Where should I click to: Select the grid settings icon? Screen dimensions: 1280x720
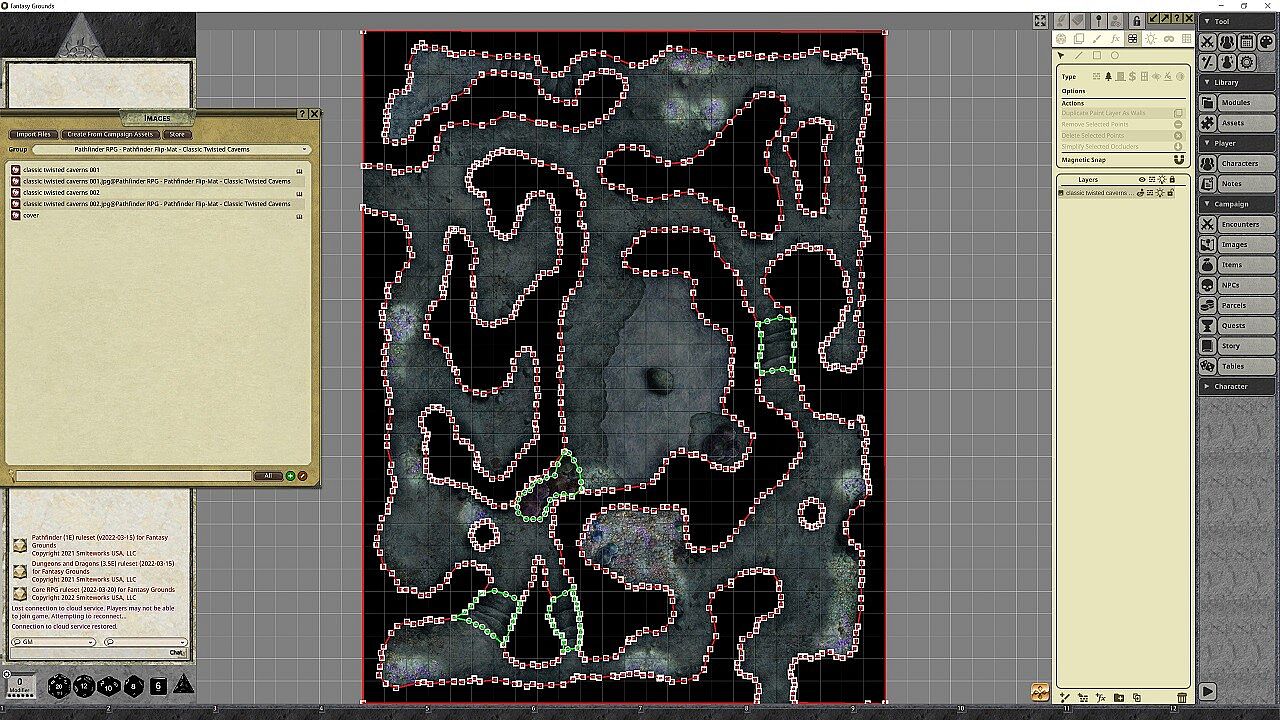click(x=1185, y=39)
